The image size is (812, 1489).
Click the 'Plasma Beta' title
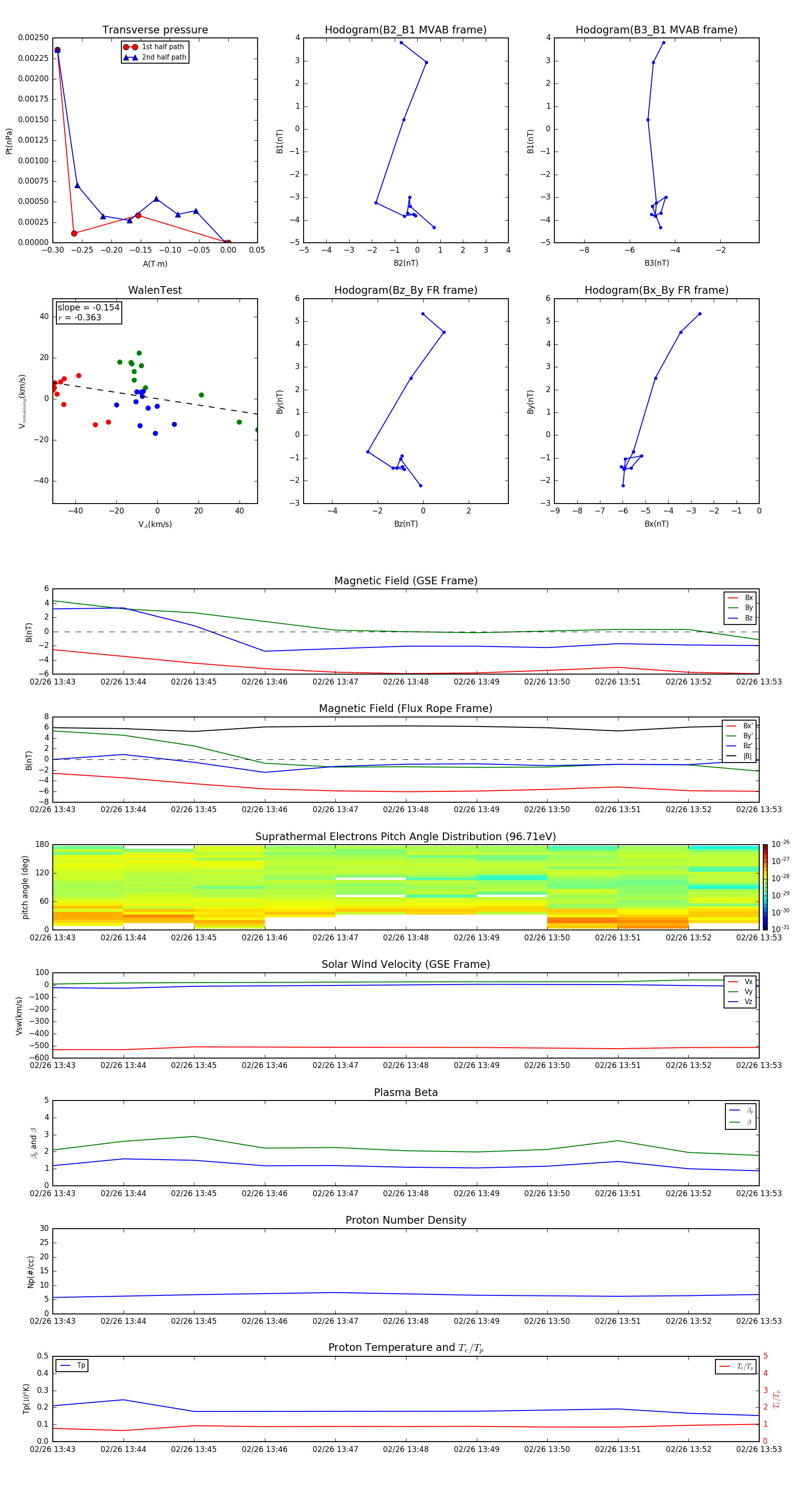point(406,1093)
